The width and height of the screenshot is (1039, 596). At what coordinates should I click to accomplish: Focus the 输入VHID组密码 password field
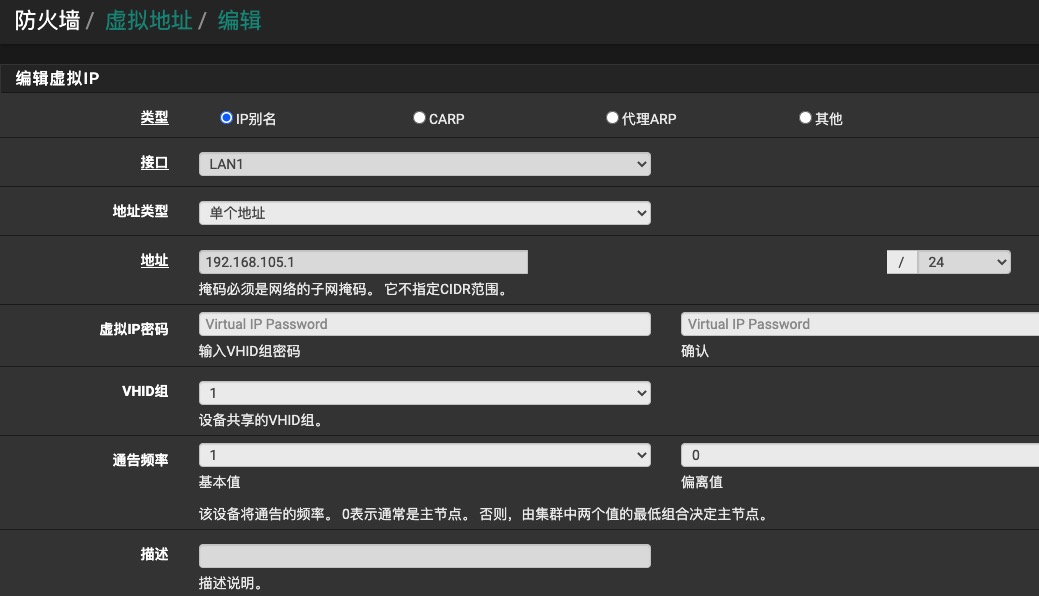point(424,324)
